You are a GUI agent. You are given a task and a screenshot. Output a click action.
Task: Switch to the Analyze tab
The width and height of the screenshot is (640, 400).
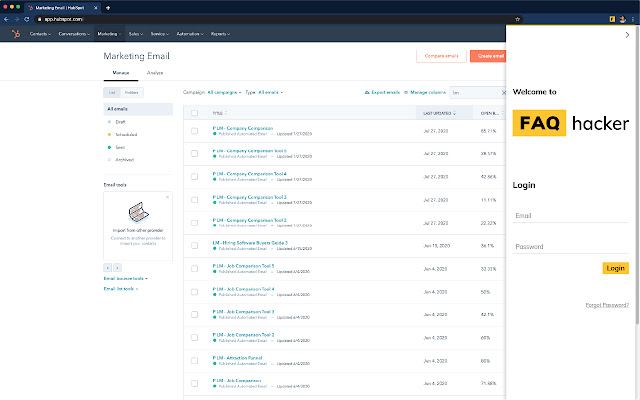pyautogui.click(x=155, y=73)
